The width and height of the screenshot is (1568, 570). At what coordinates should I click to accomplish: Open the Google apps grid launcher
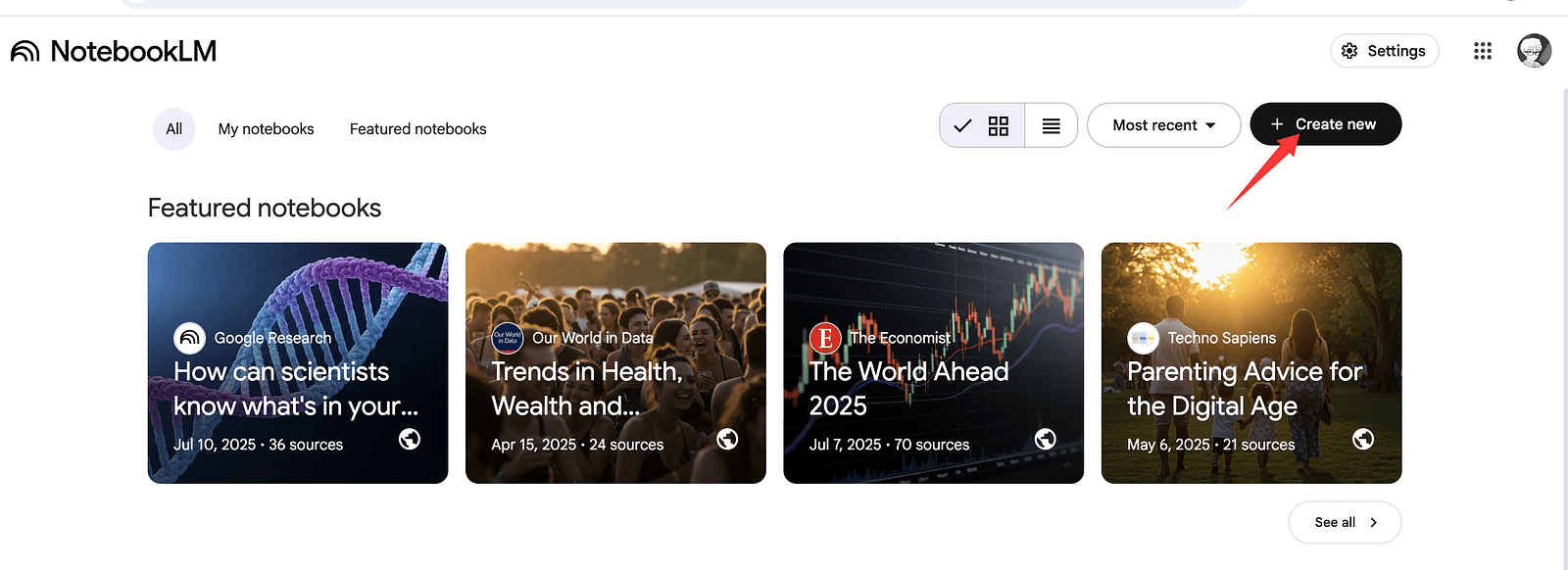click(1482, 51)
